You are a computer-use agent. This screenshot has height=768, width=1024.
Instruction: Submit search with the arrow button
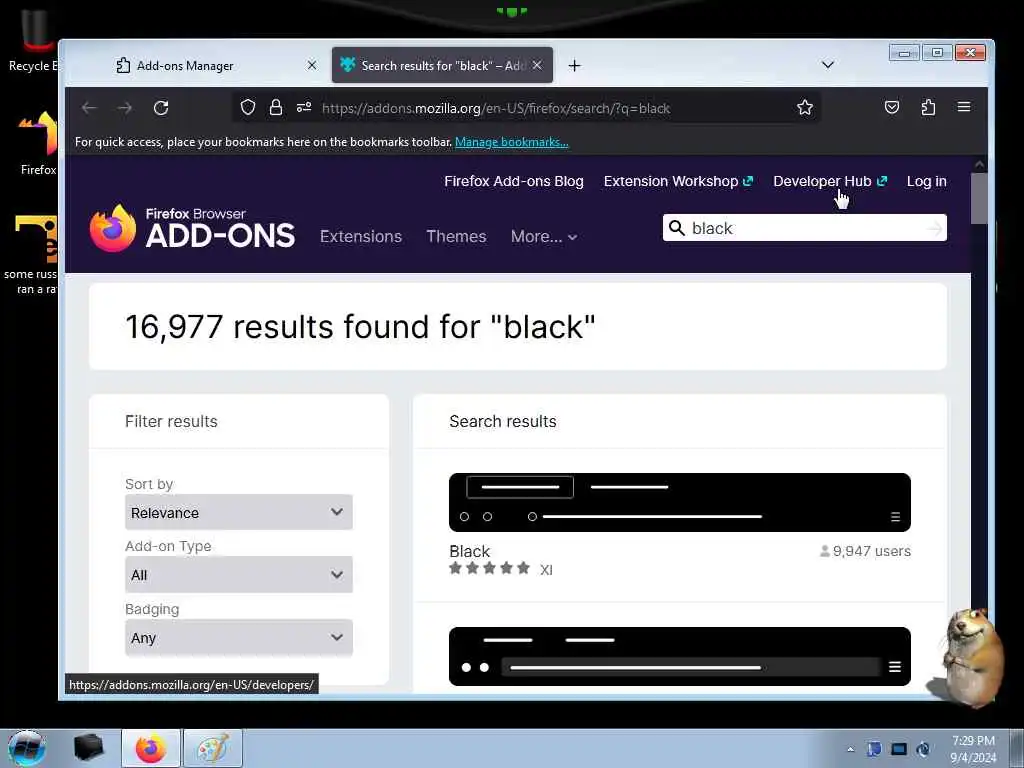(x=935, y=228)
